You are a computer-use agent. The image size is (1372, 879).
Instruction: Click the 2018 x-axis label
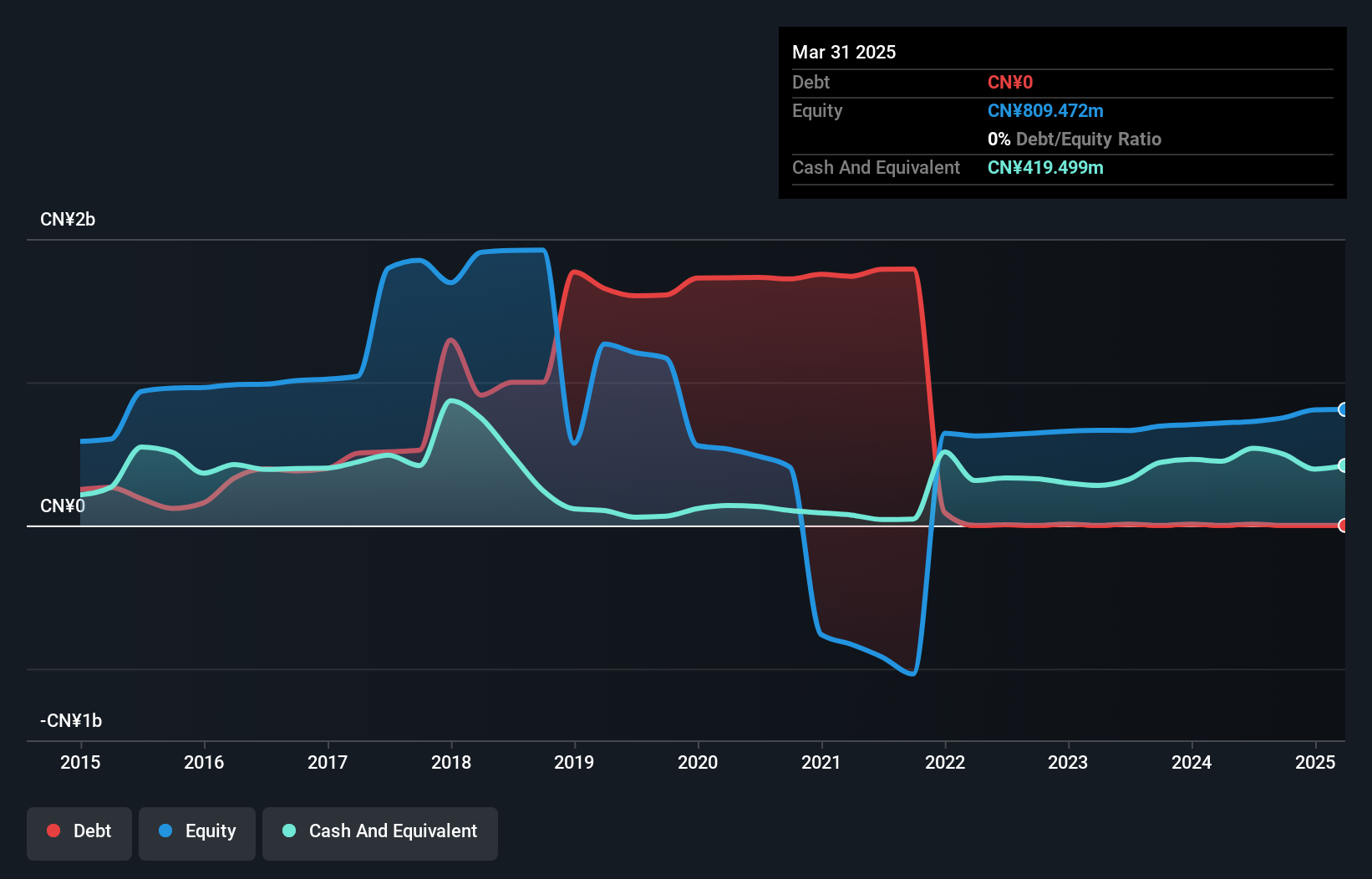click(451, 762)
